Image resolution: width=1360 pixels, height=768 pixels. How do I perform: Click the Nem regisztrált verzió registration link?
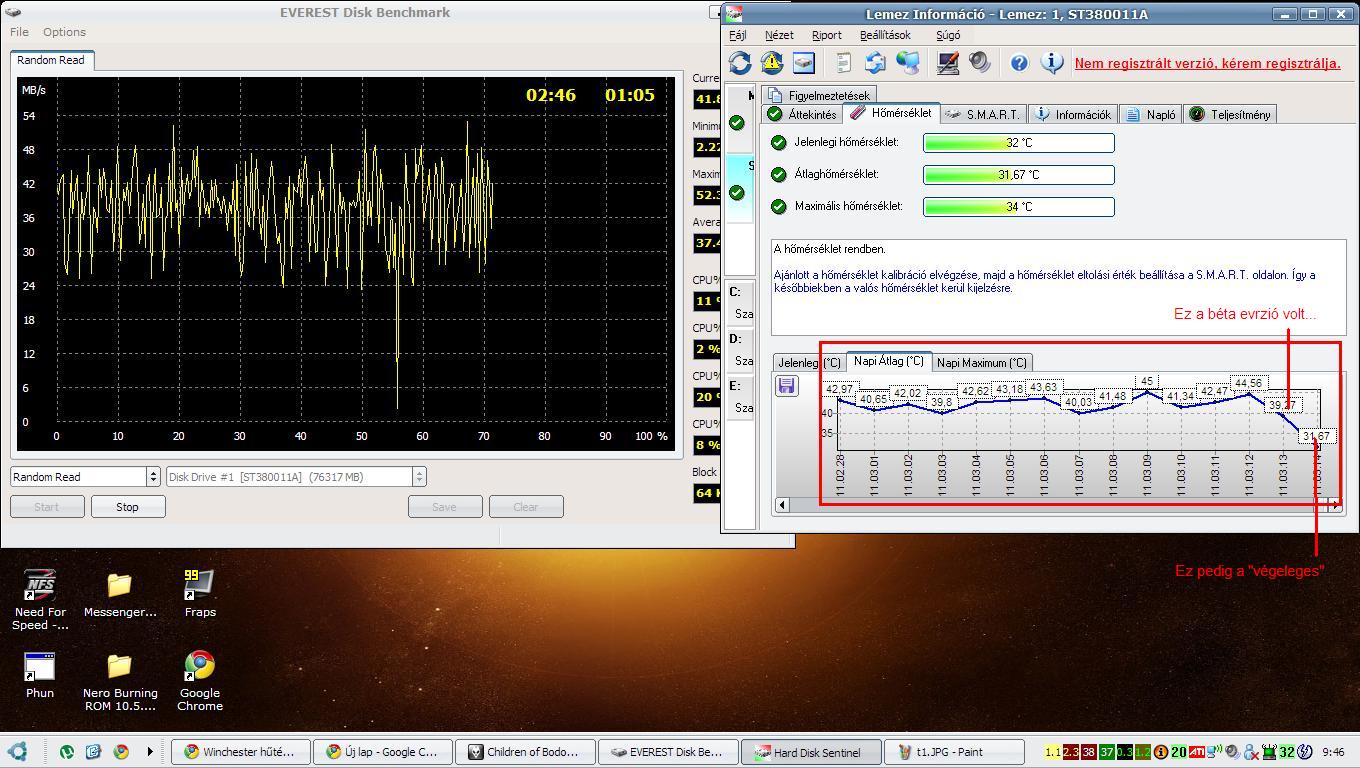click(x=1207, y=63)
